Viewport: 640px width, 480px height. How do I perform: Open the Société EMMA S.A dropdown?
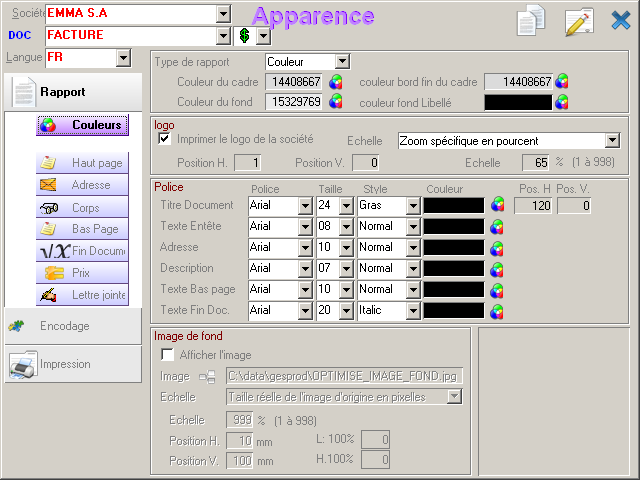click(x=223, y=14)
